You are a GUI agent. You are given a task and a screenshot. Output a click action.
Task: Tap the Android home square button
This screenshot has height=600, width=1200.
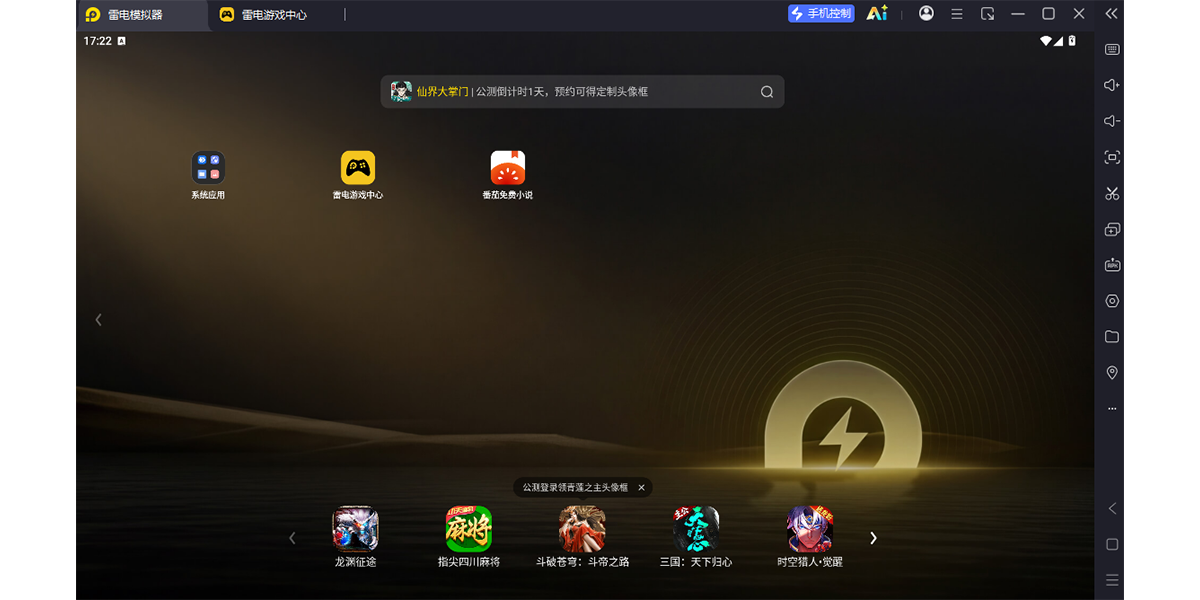(x=1112, y=544)
